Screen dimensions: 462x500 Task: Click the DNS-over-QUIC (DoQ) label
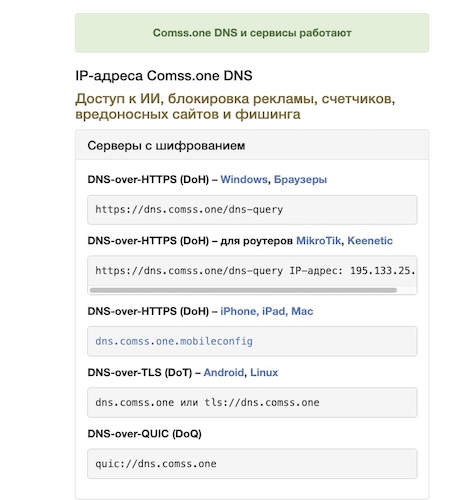145,434
